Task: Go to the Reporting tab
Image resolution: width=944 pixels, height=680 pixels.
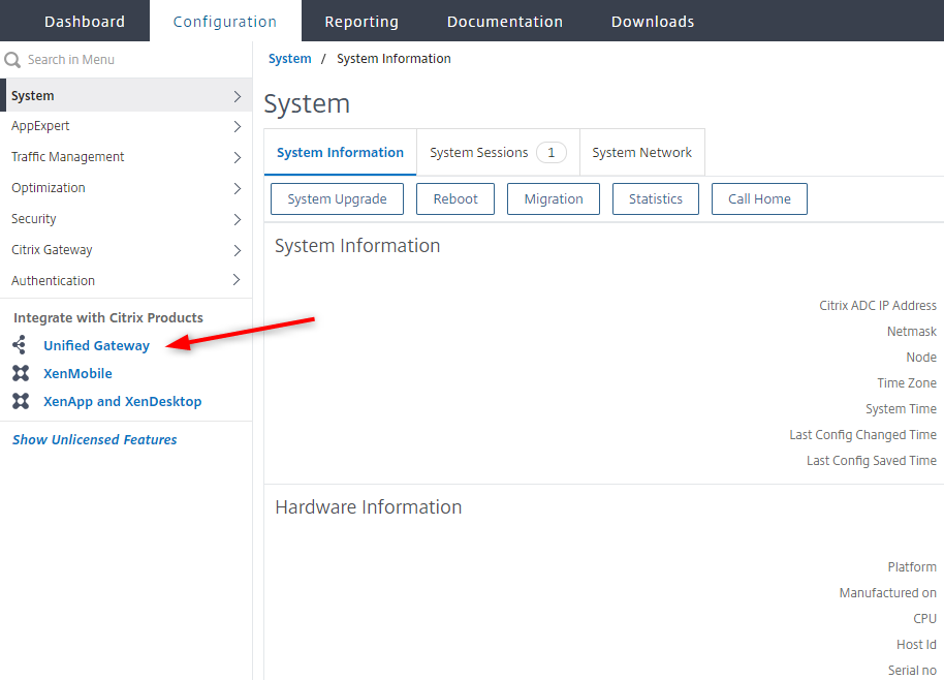Action: (x=361, y=21)
